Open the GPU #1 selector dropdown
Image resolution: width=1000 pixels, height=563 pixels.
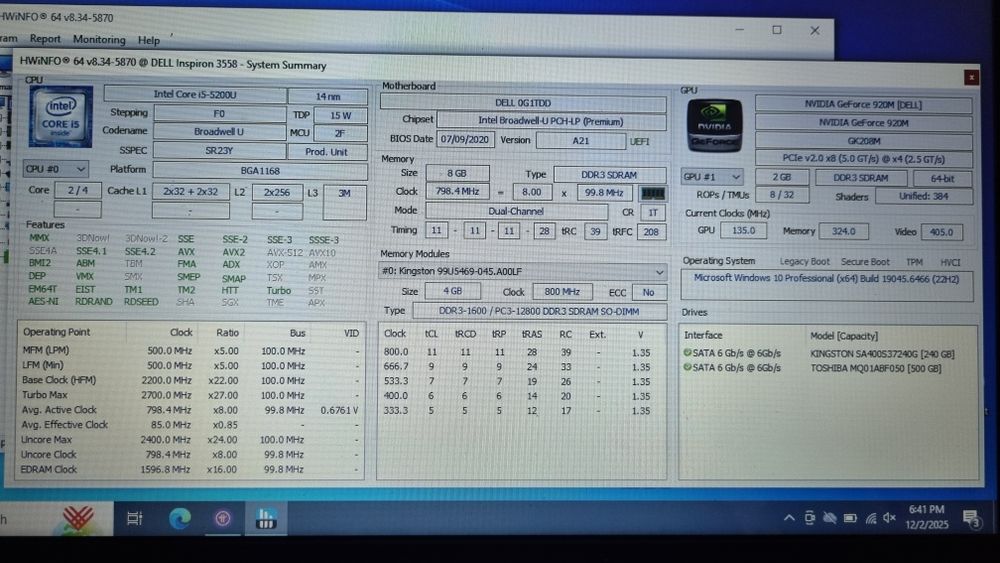coord(711,177)
